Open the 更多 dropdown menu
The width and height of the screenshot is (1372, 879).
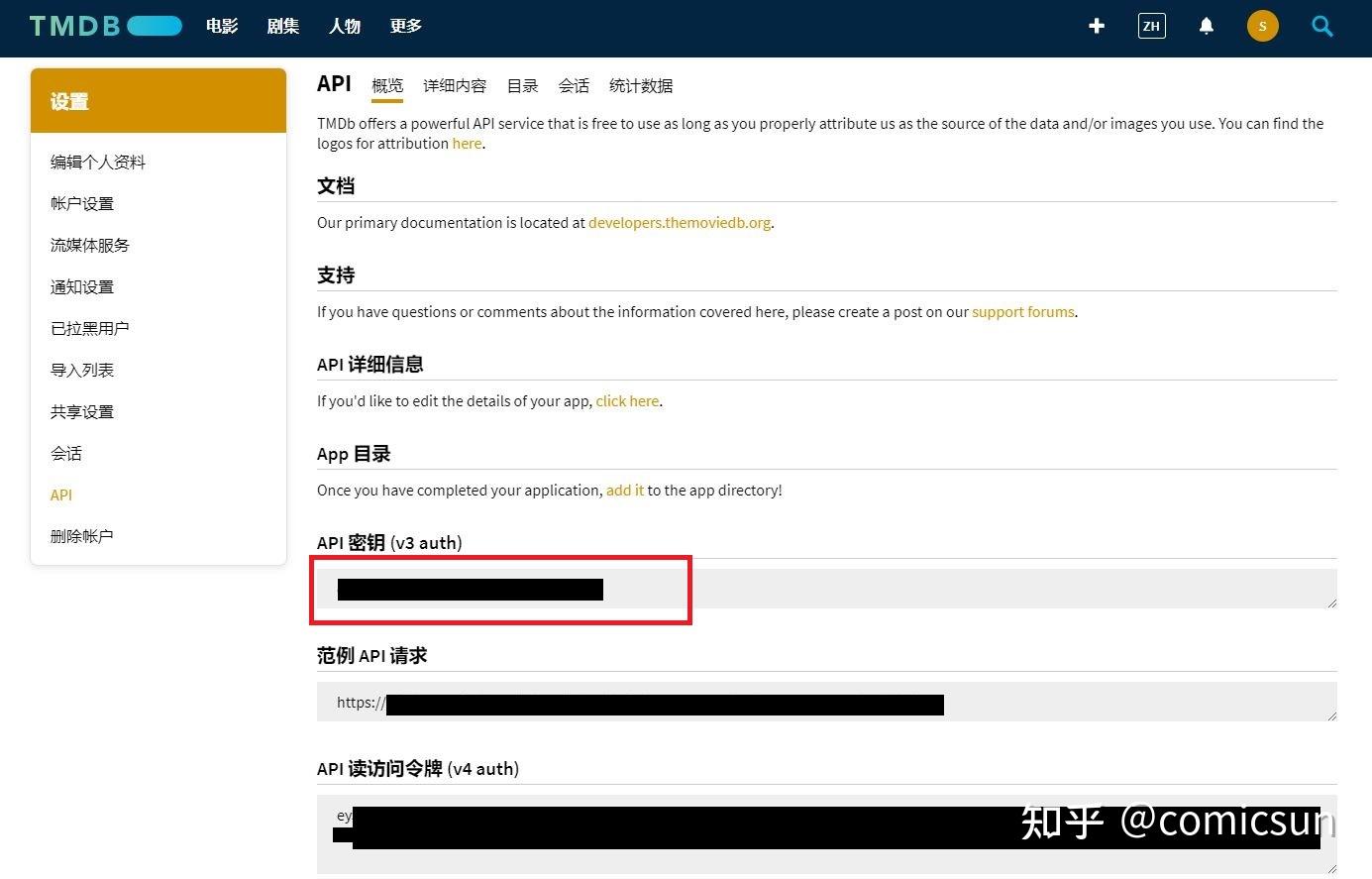tap(405, 27)
